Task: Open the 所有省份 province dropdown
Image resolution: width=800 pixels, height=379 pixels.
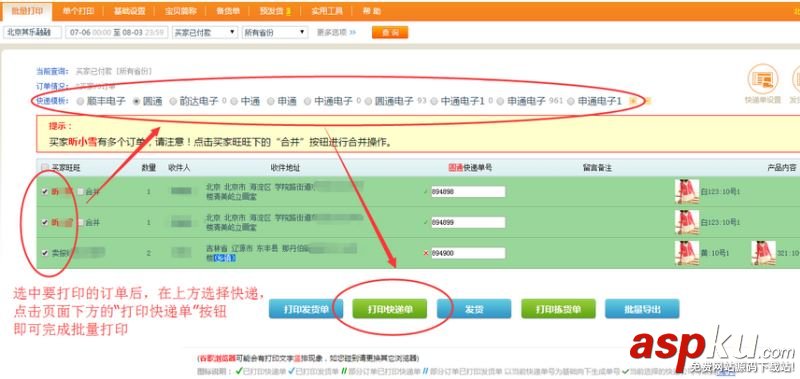Action: (x=275, y=32)
